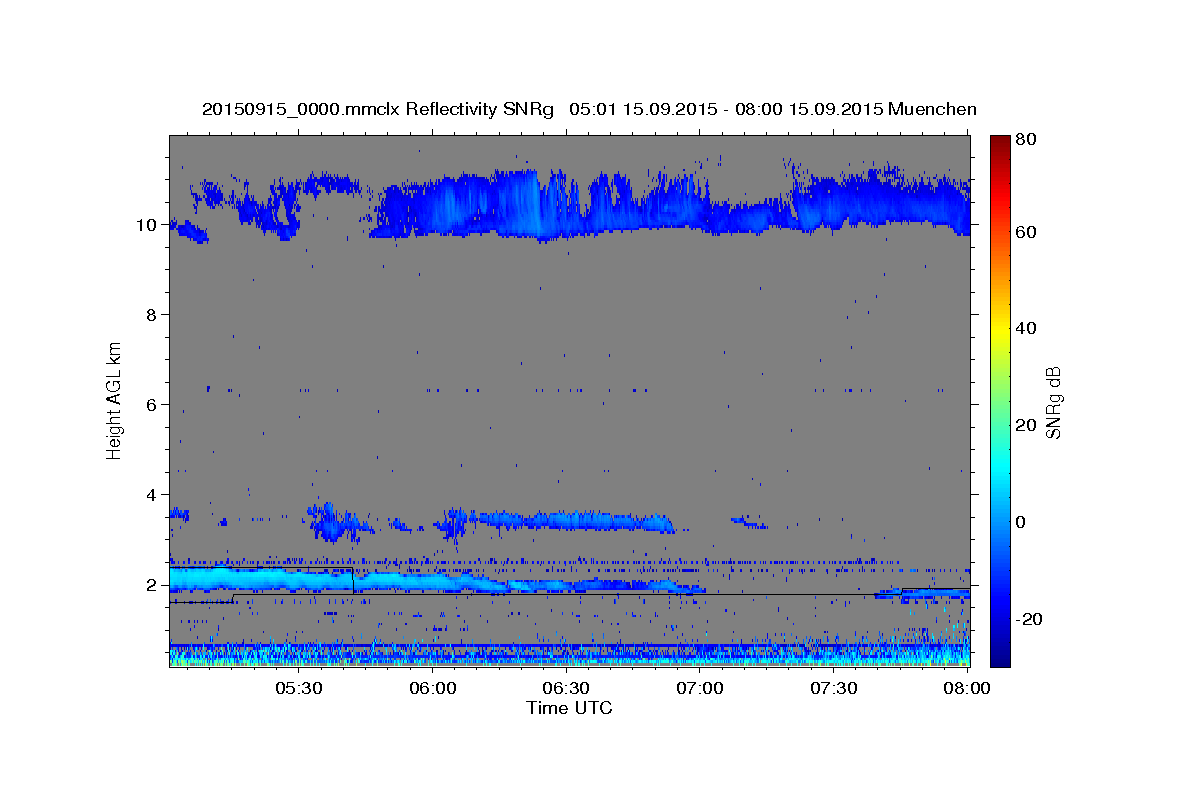Click the height tick label 10
The height and width of the screenshot is (800, 1200).
tap(148, 225)
